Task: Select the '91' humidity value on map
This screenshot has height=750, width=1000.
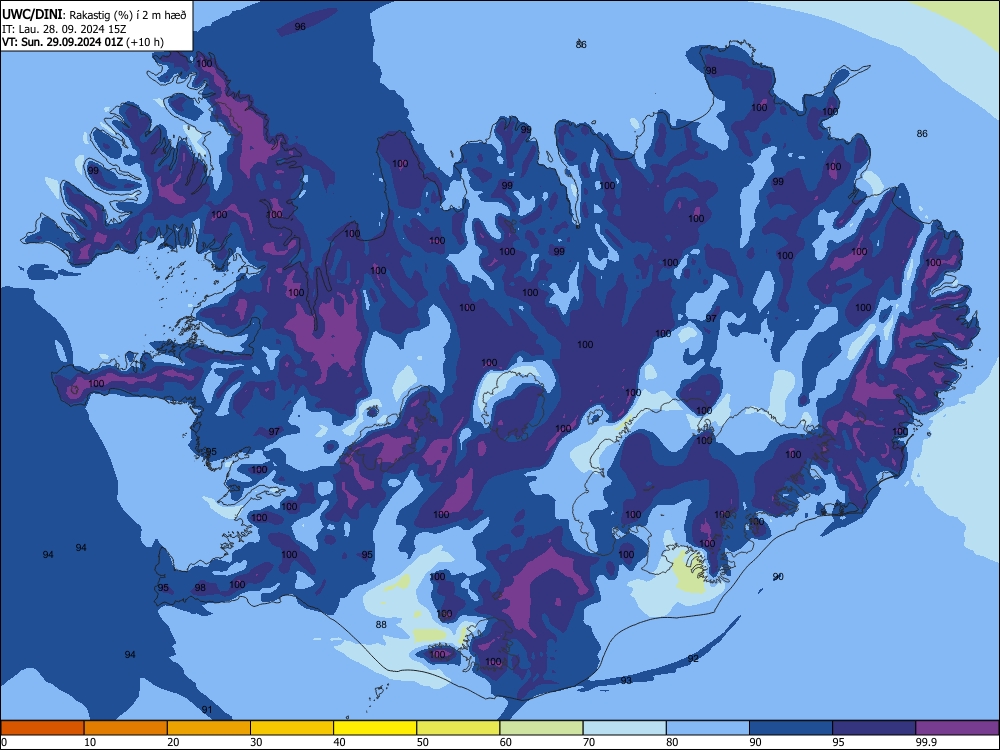Action: point(207,709)
